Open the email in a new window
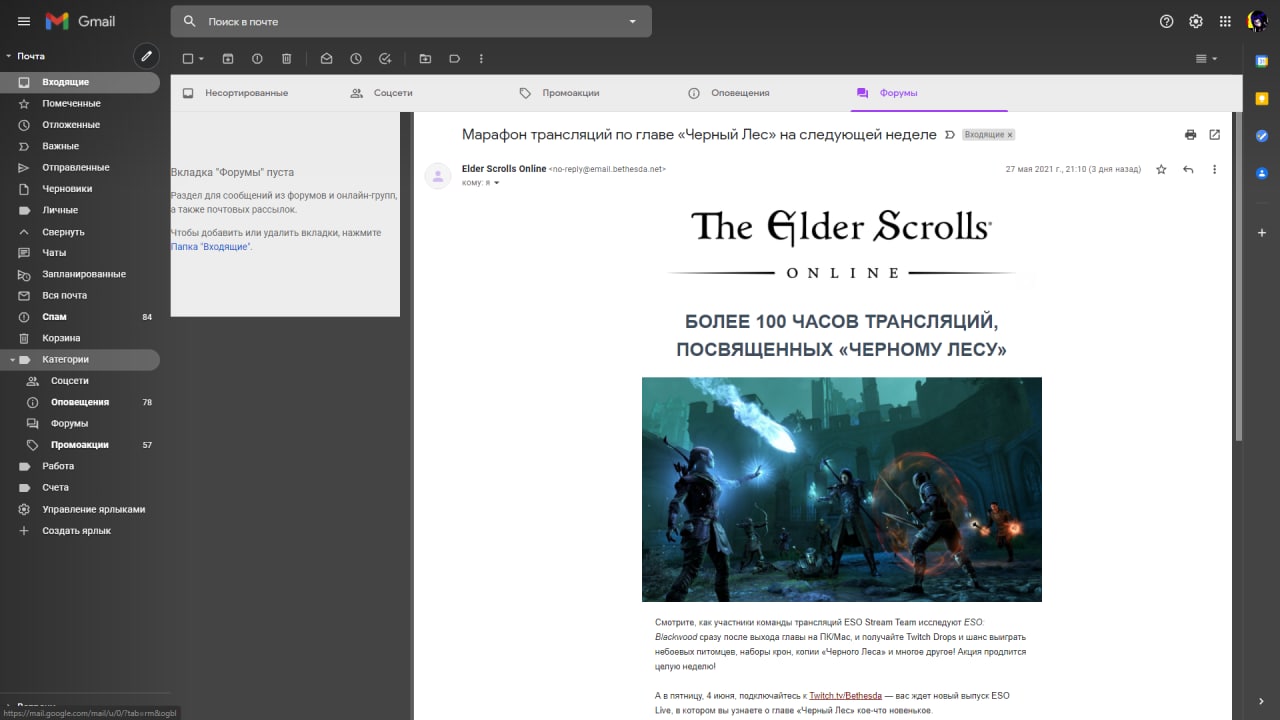Viewport: 1280px width, 720px height. click(1215, 134)
